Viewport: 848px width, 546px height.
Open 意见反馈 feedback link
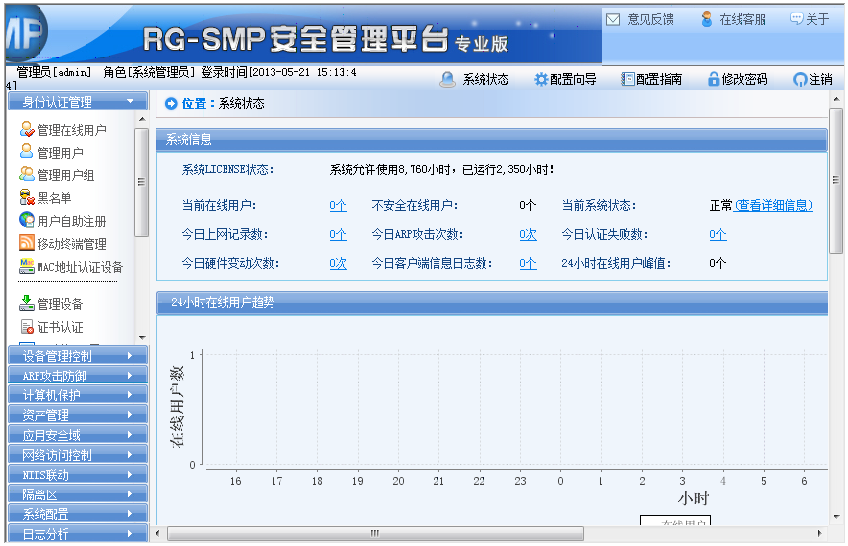[650, 19]
